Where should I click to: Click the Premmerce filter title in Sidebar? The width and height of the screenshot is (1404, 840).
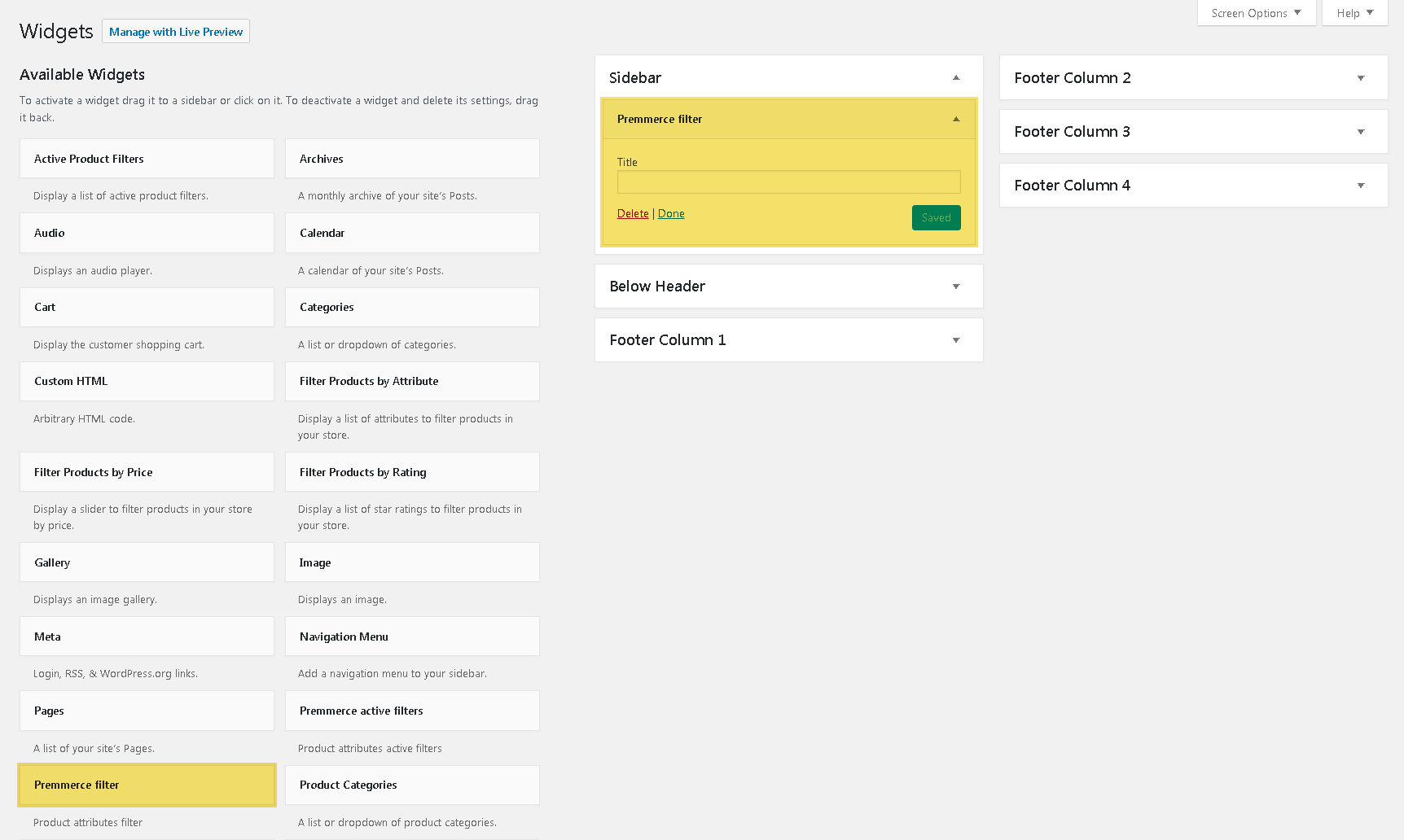660,119
